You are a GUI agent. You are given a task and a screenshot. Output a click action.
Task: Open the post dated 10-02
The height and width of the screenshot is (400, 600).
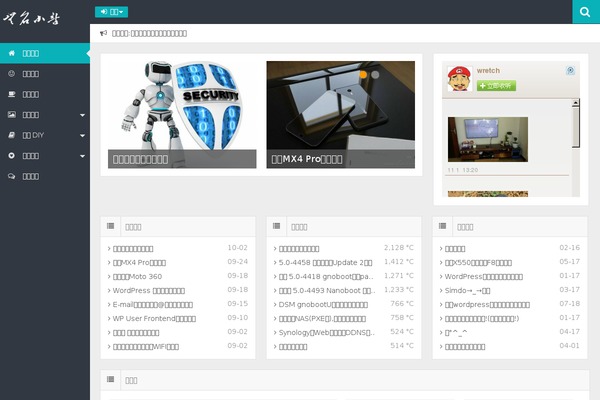(133, 249)
